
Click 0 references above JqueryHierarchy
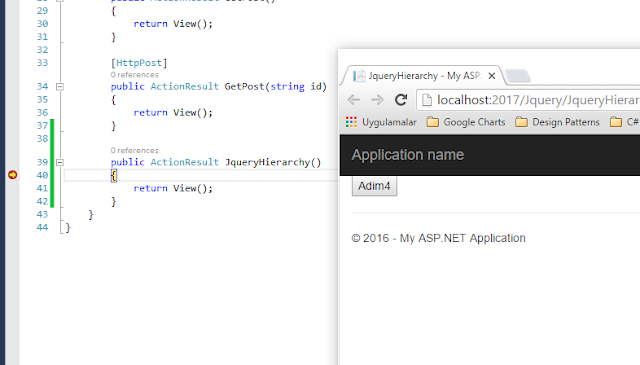tap(134, 150)
